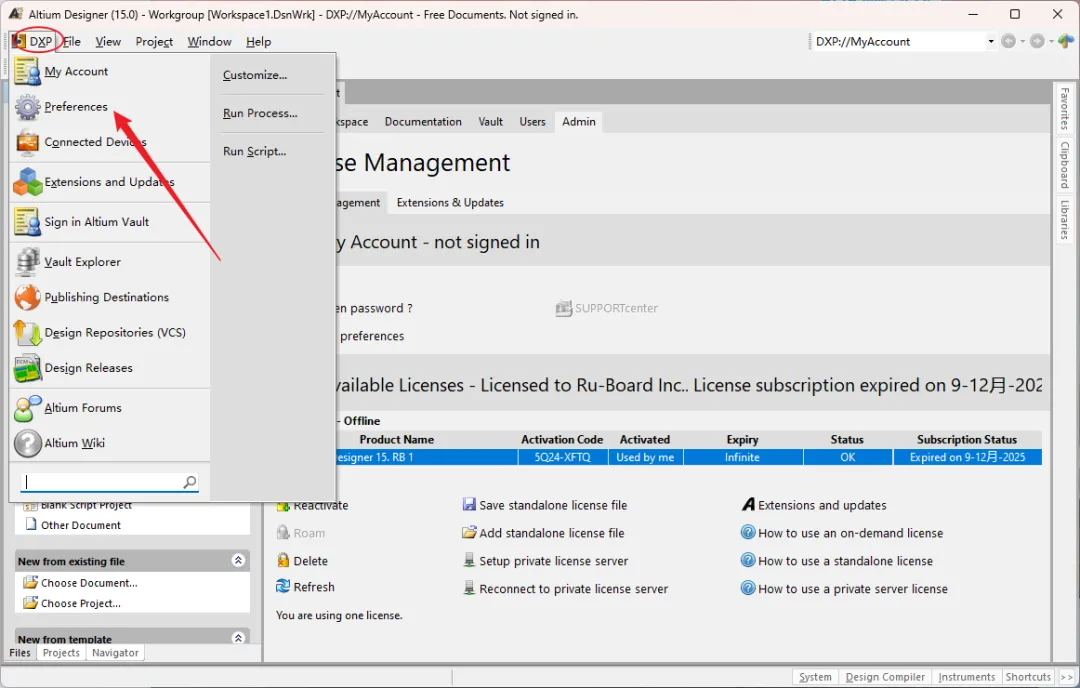Viewport: 1080px width, 688px height.
Task: Click the Connected Devices icon
Action: pos(28,143)
